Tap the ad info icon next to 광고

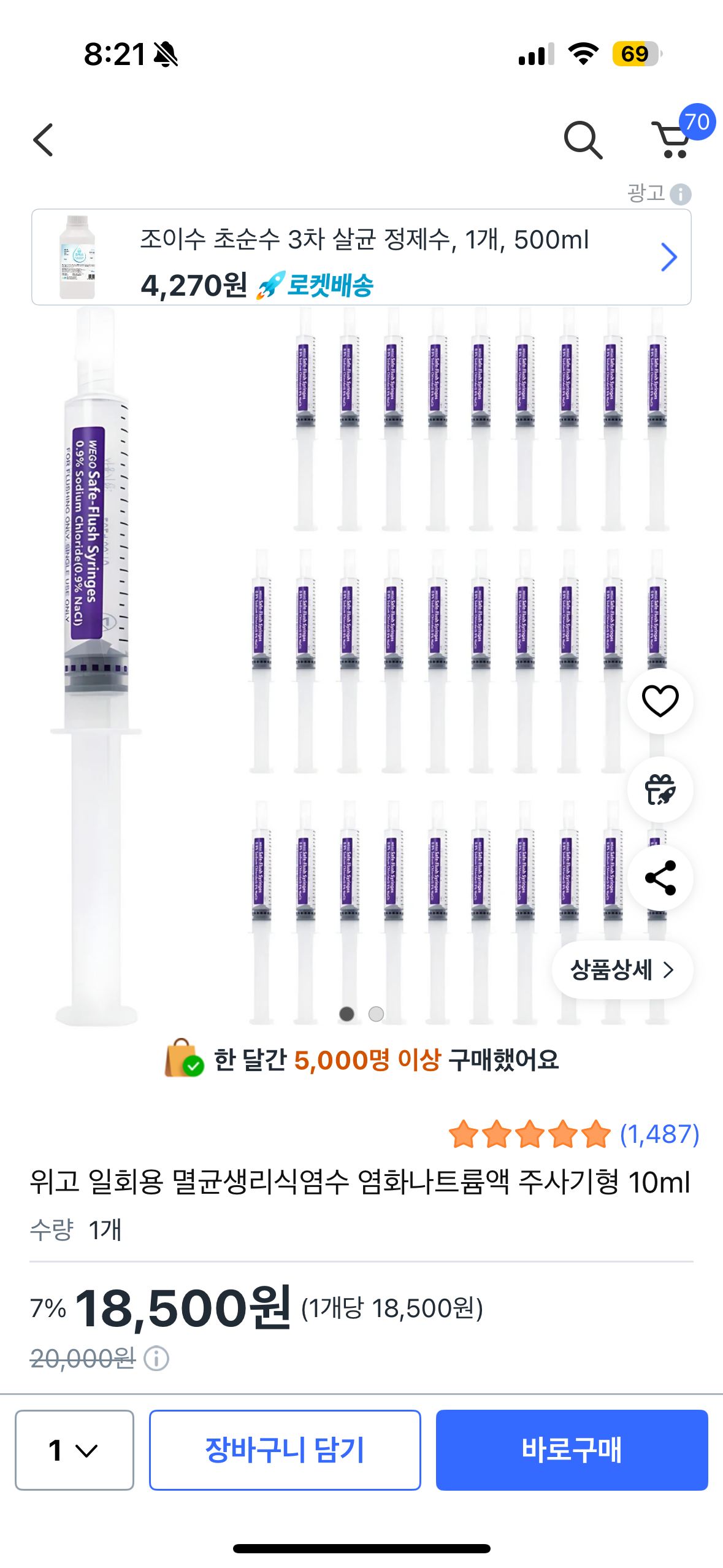[x=681, y=194]
